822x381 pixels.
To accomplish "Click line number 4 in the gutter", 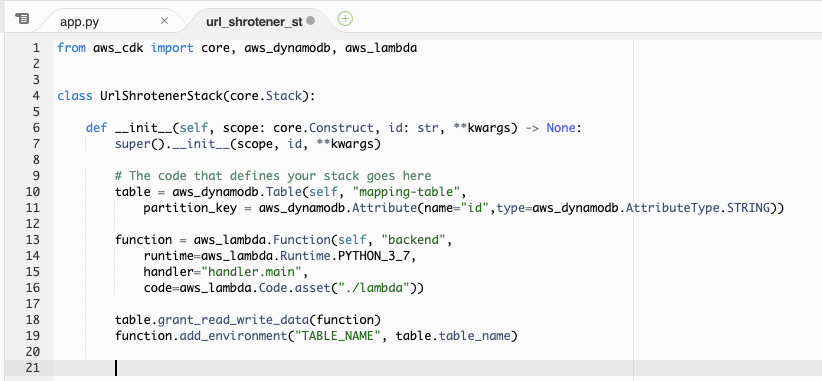I will (36, 96).
